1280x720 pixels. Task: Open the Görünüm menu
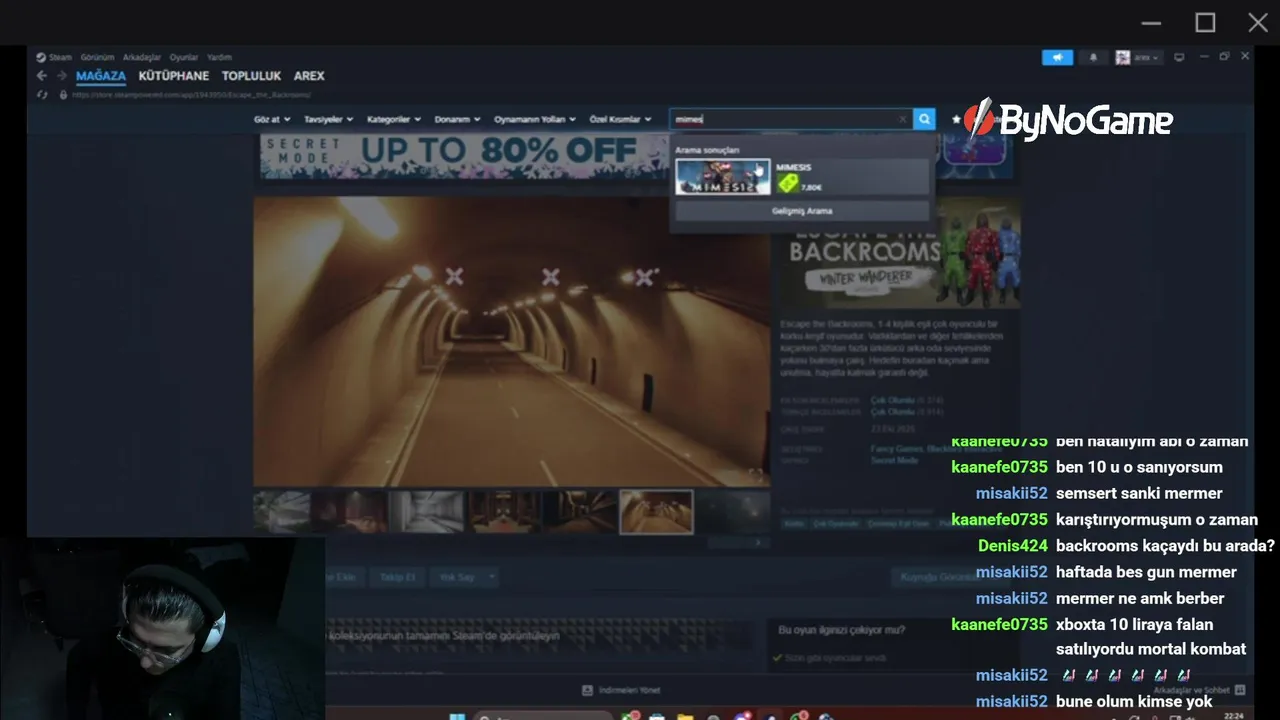click(x=98, y=57)
